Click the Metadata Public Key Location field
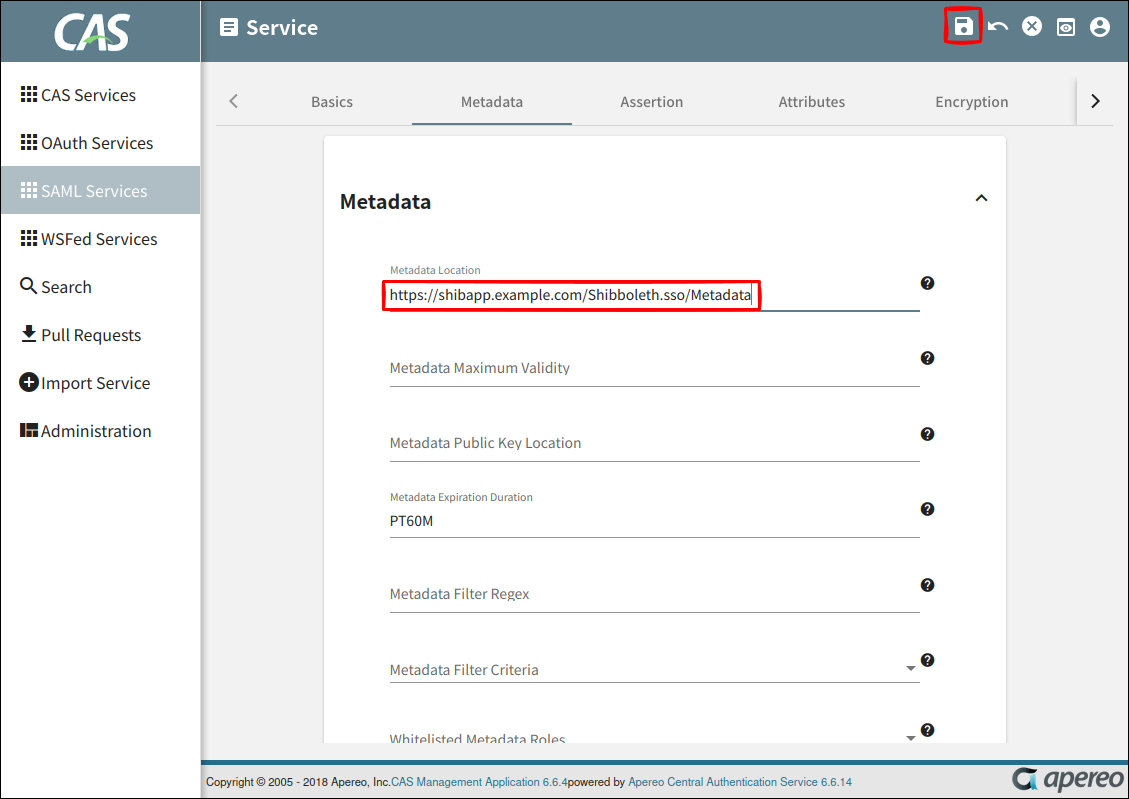1129x799 pixels. pos(654,443)
